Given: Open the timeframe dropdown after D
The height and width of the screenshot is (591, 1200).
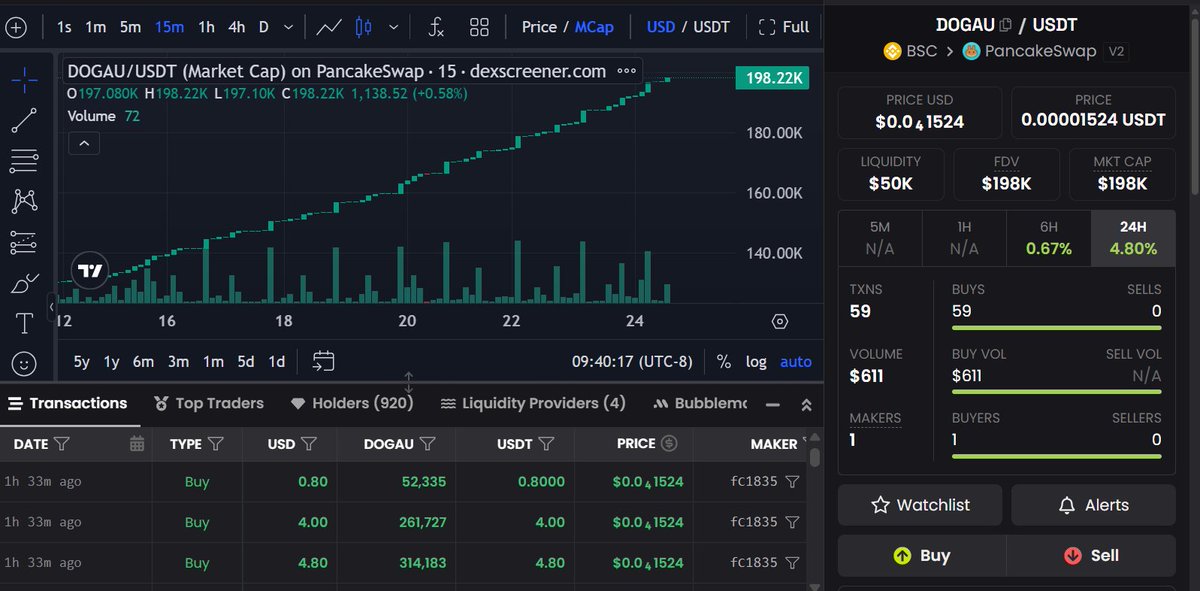Looking at the screenshot, I should click(289, 27).
